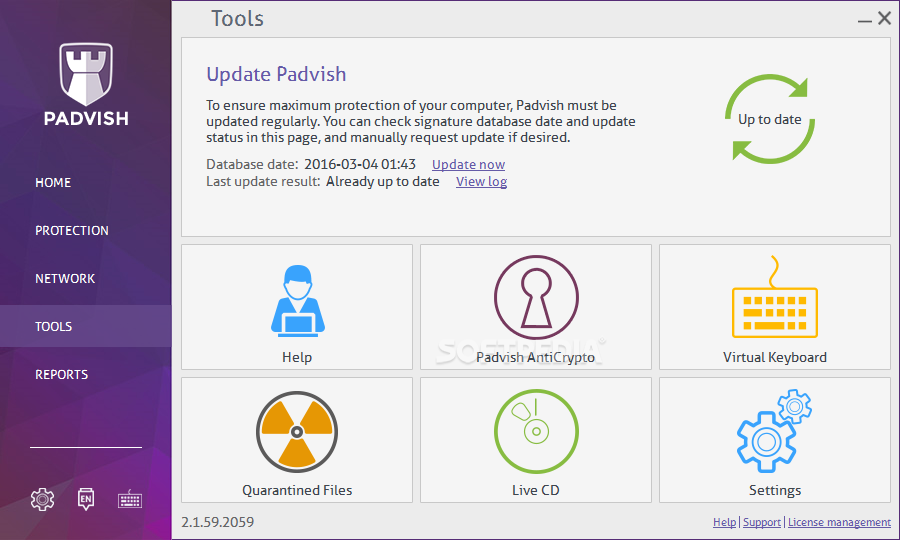Click the Tools page title
Image resolution: width=900 pixels, height=540 pixels.
click(x=237, y=19)
